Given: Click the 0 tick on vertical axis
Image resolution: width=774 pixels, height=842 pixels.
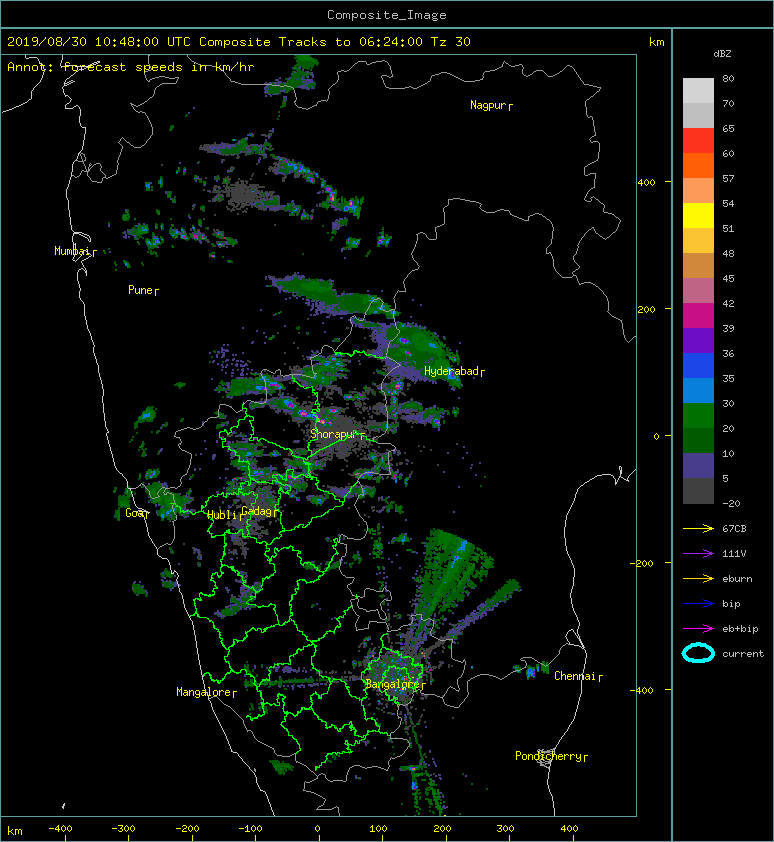Looking at the screenshot, I should (x=656, y=436).
